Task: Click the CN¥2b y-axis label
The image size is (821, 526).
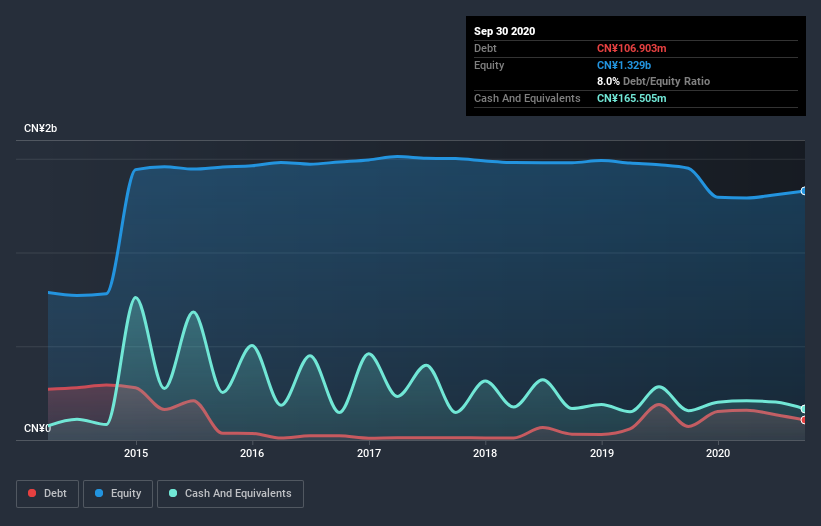Action: [40, 128]
